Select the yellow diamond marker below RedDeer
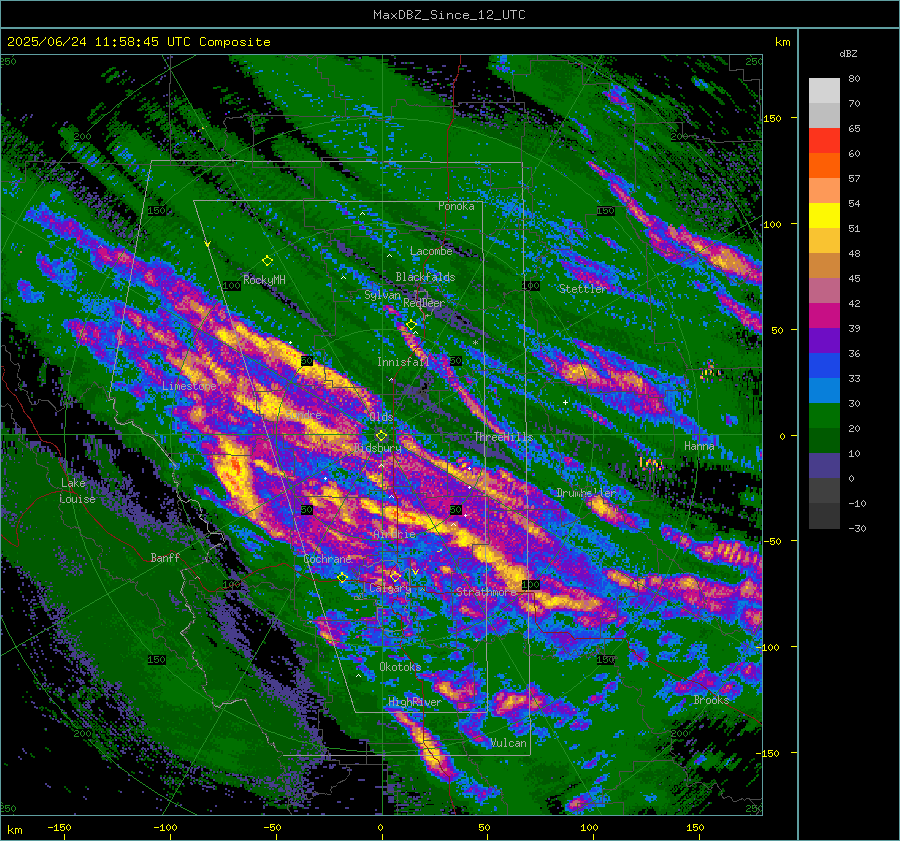Image resolution: width=900 pixels, height=841 pixels. coord(411,325)
